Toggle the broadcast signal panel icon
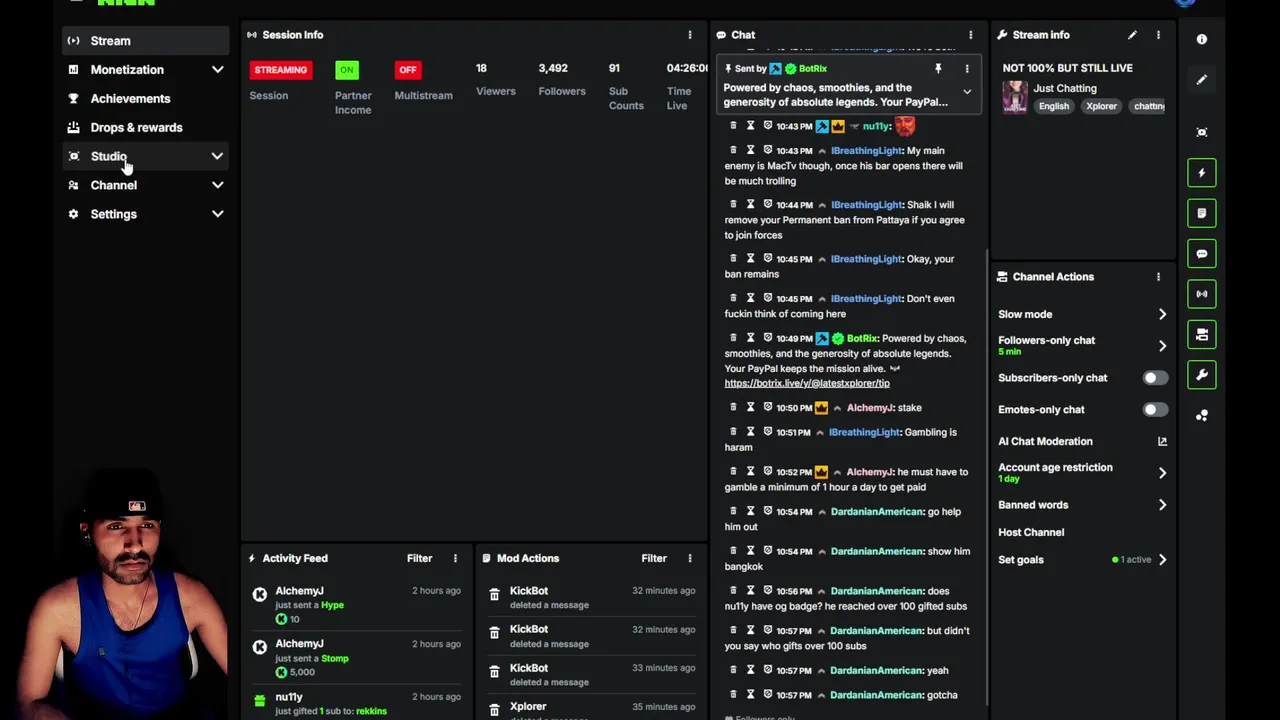The image size is (1280, 720). [x=1202, y=294]
